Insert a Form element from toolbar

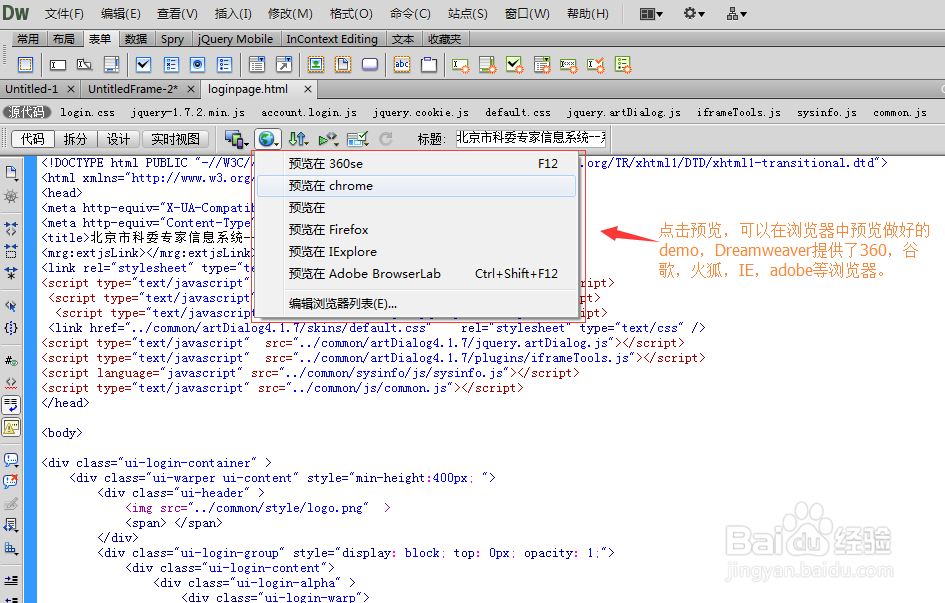25,64
